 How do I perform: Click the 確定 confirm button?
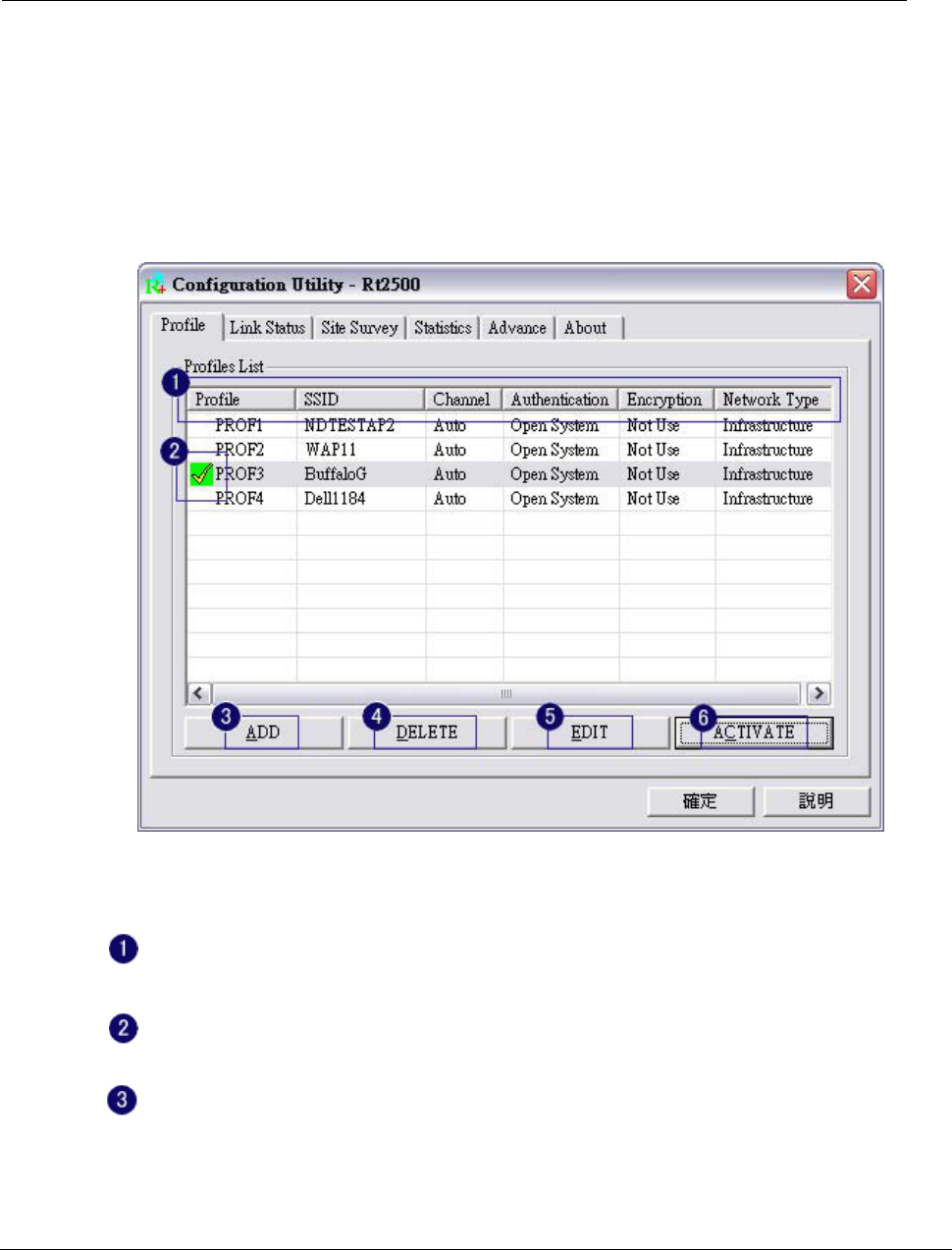(x=700, y=801)
